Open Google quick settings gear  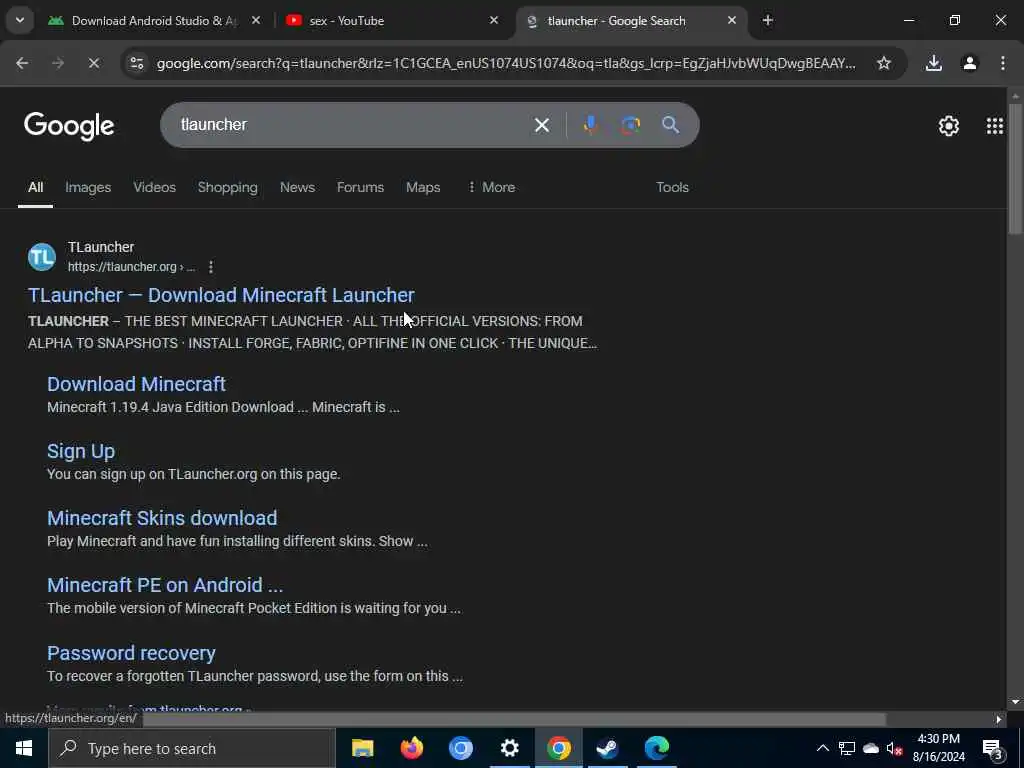[x=948, y=125]
